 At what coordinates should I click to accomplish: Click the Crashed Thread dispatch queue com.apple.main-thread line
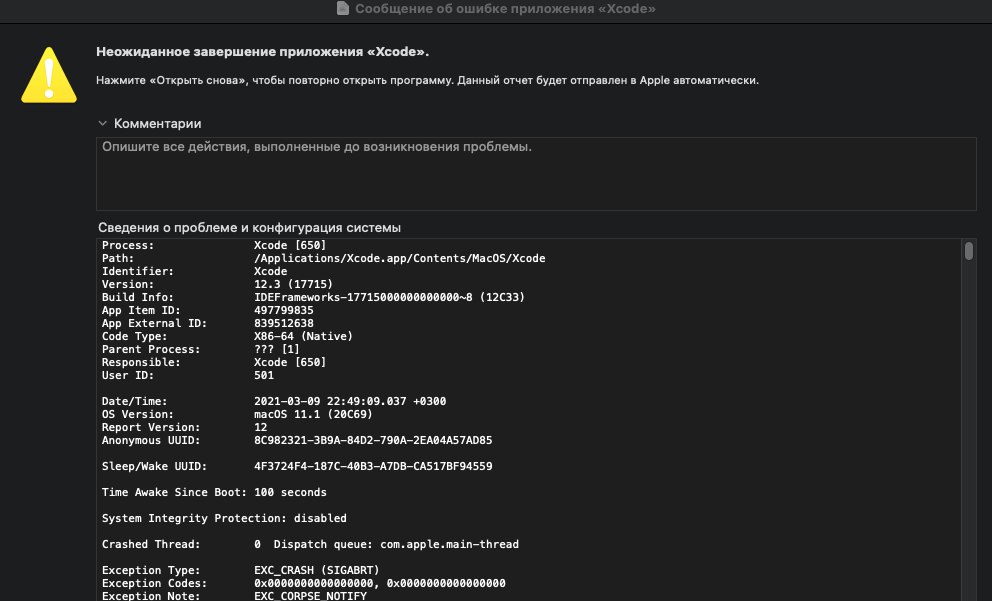(x=310, y=544)
